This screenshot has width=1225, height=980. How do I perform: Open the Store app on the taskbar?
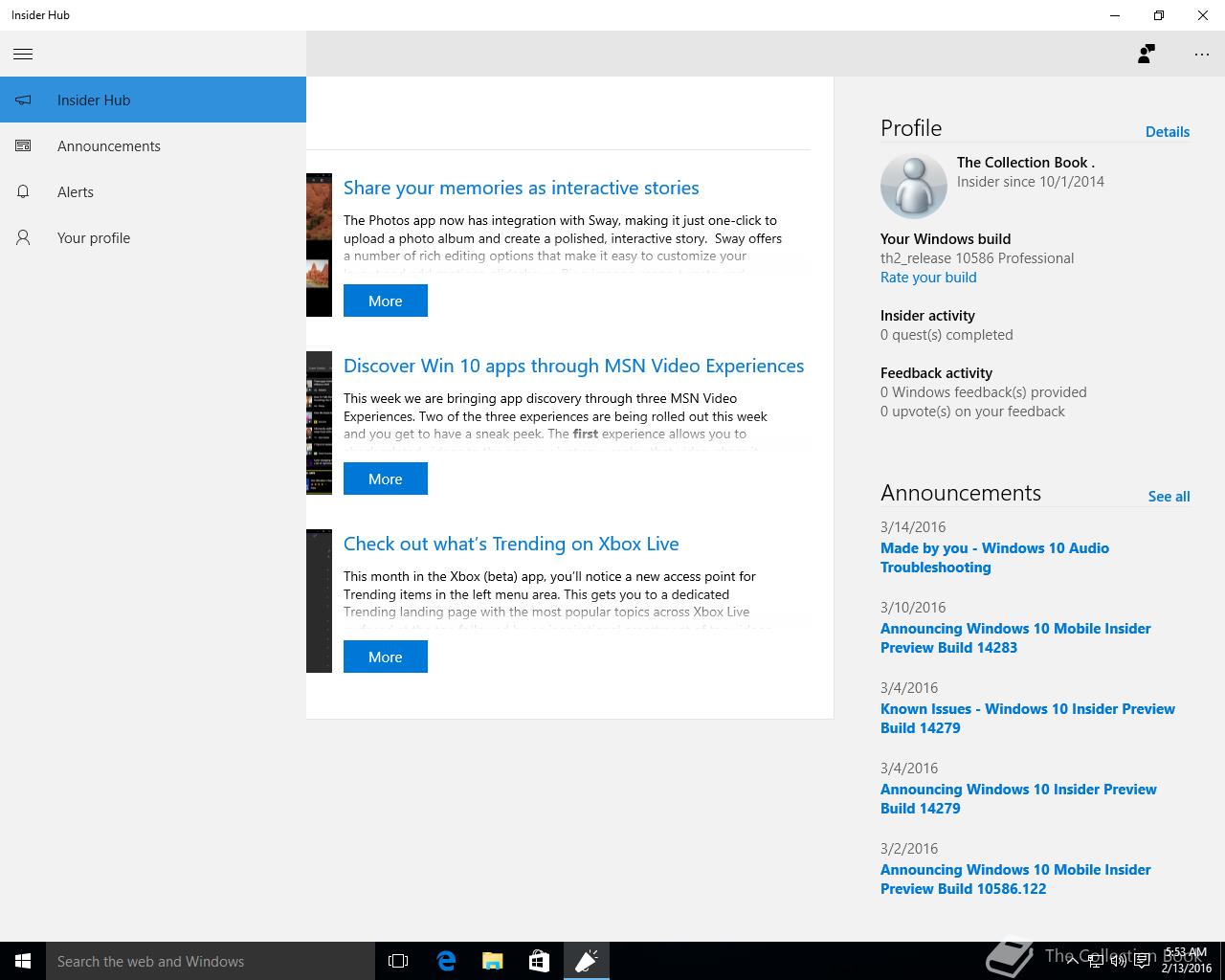pos(539,961)
